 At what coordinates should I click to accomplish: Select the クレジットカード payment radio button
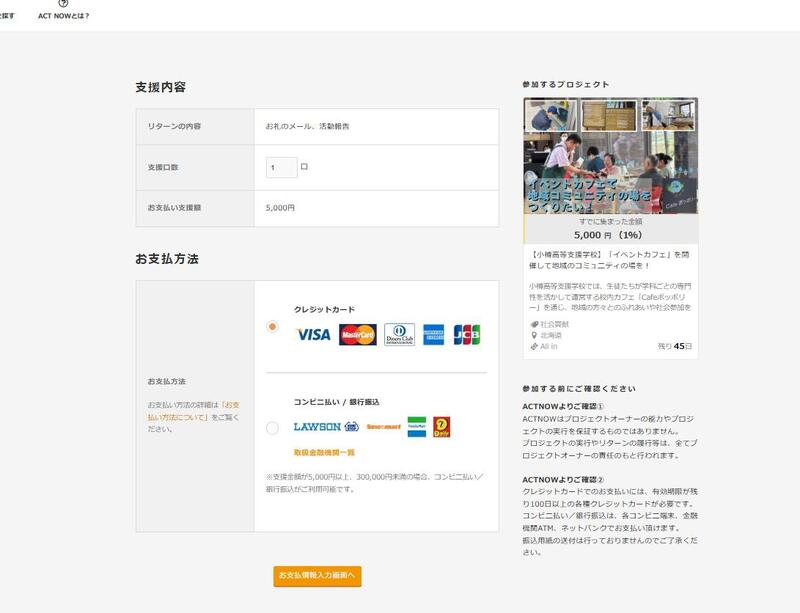click(x=272, y=327)
